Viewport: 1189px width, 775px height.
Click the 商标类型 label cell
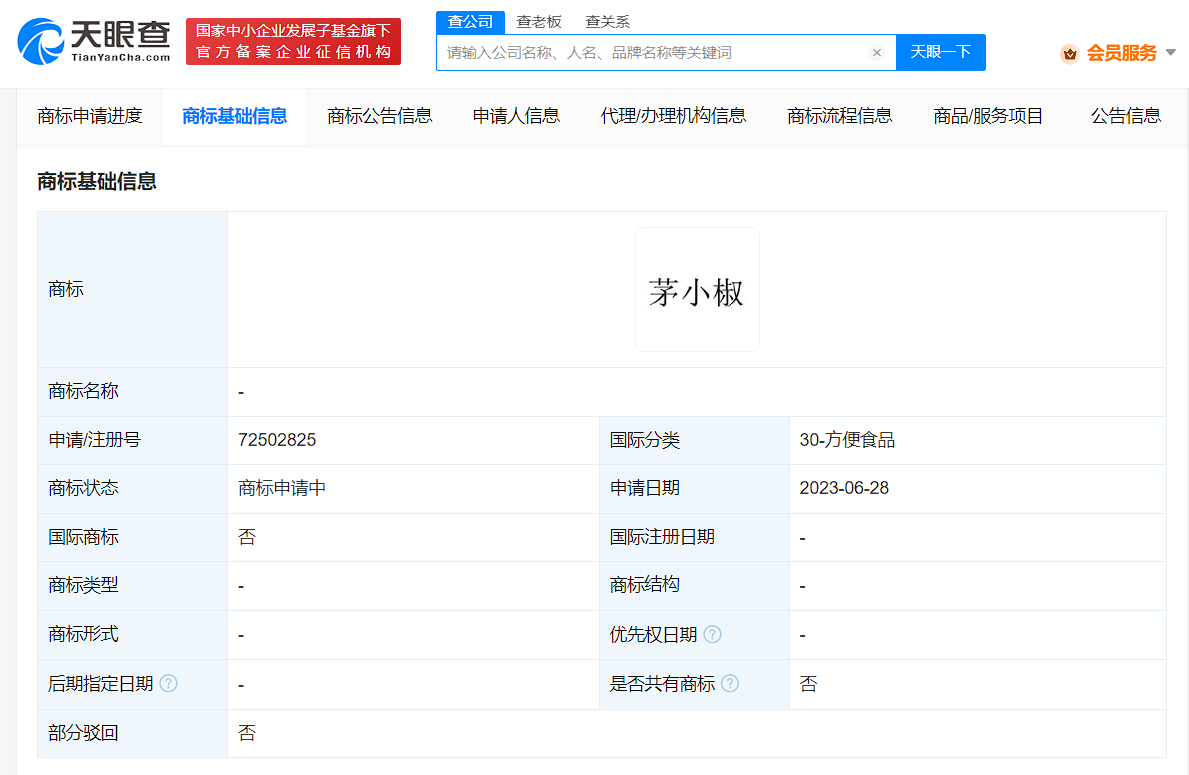click(133, 586)
